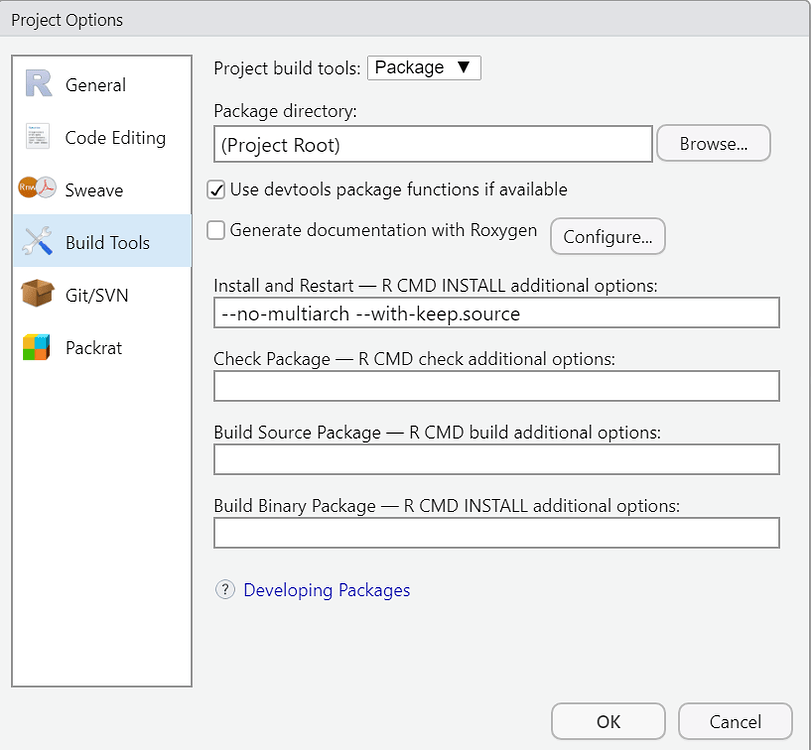
Task: Switch to Code Editing section
Action: pos(102,137)
